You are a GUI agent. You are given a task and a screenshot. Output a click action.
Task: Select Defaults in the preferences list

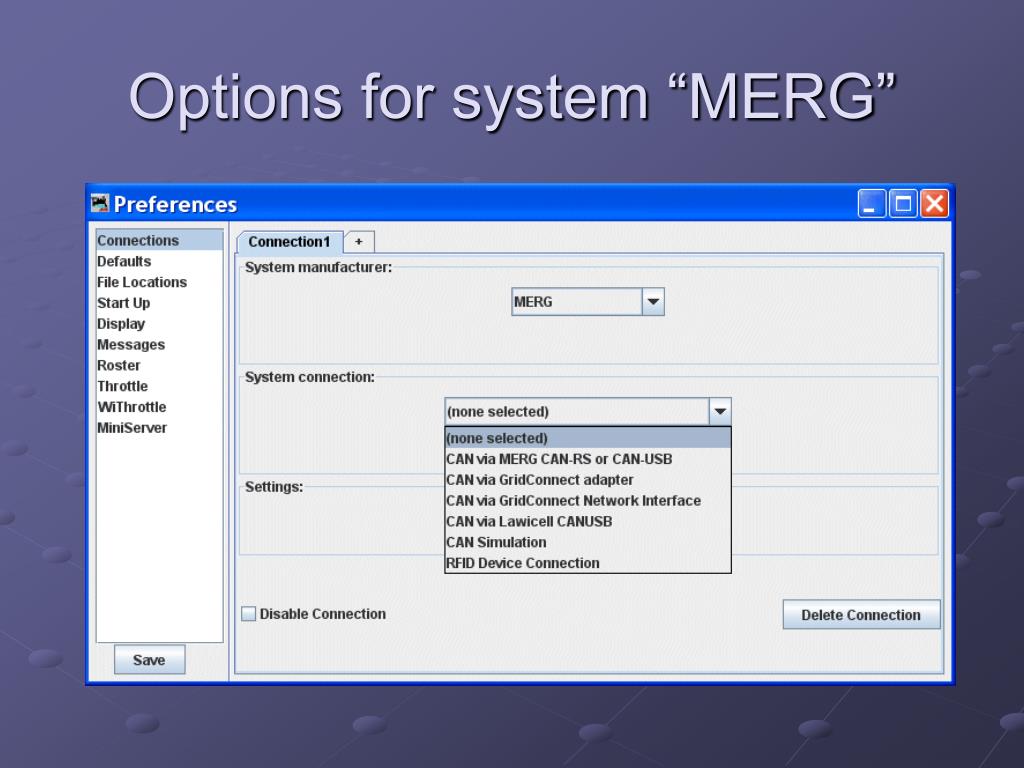click(159, 261)
